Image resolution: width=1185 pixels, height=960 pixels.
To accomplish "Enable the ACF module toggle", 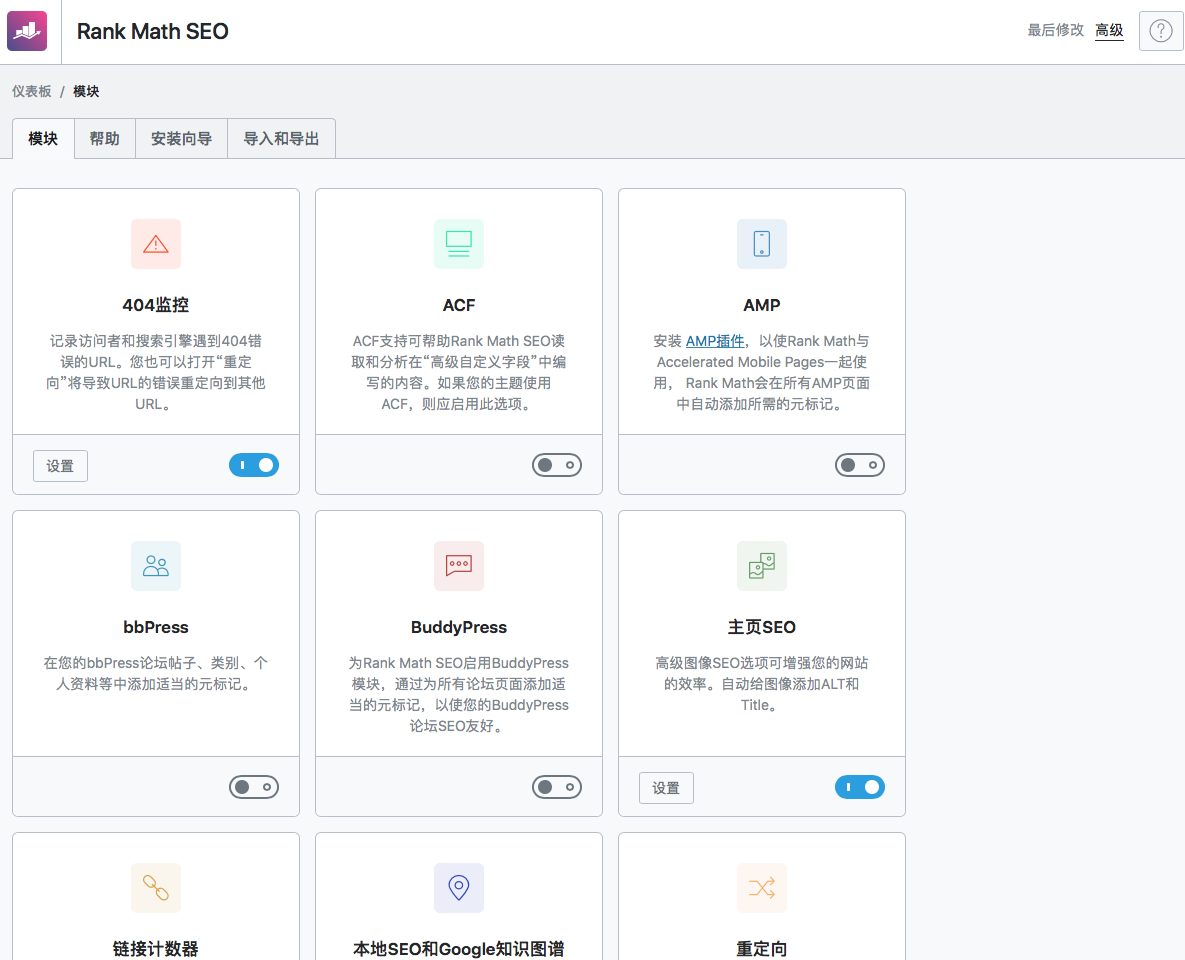I will (557, 465).
